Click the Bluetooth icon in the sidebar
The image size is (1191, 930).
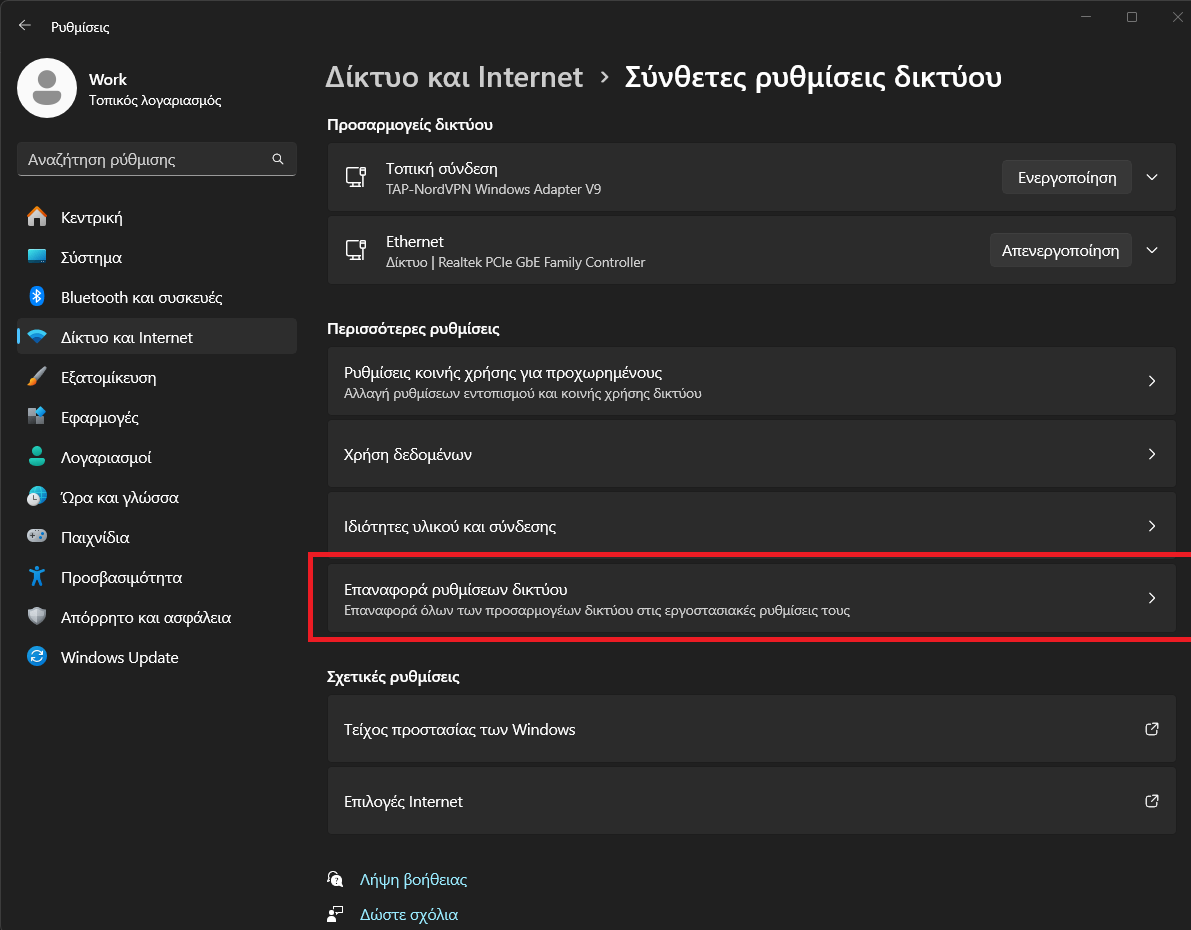pyautogui.click(x=37, y=297)
